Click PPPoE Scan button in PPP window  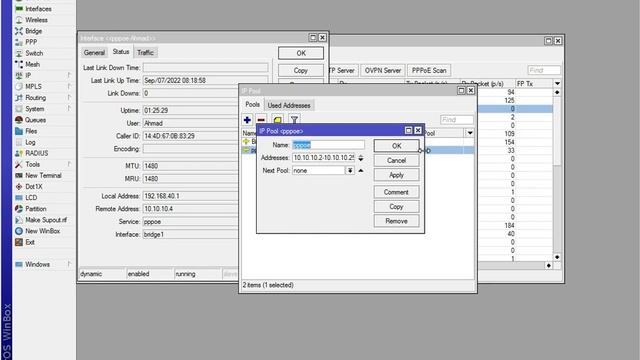[429, 70]
